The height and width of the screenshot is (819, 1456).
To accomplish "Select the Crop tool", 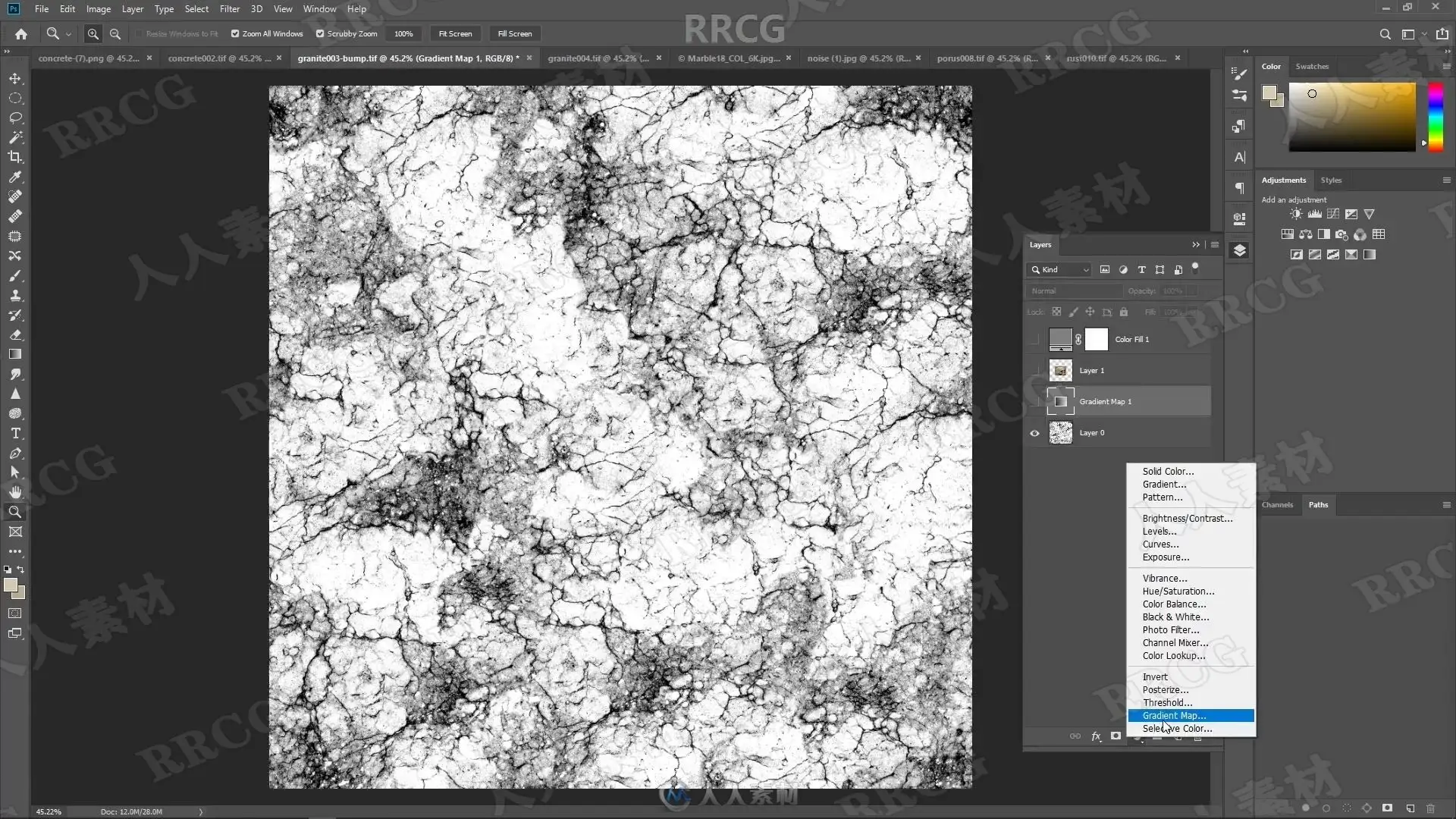I will 15,157.
